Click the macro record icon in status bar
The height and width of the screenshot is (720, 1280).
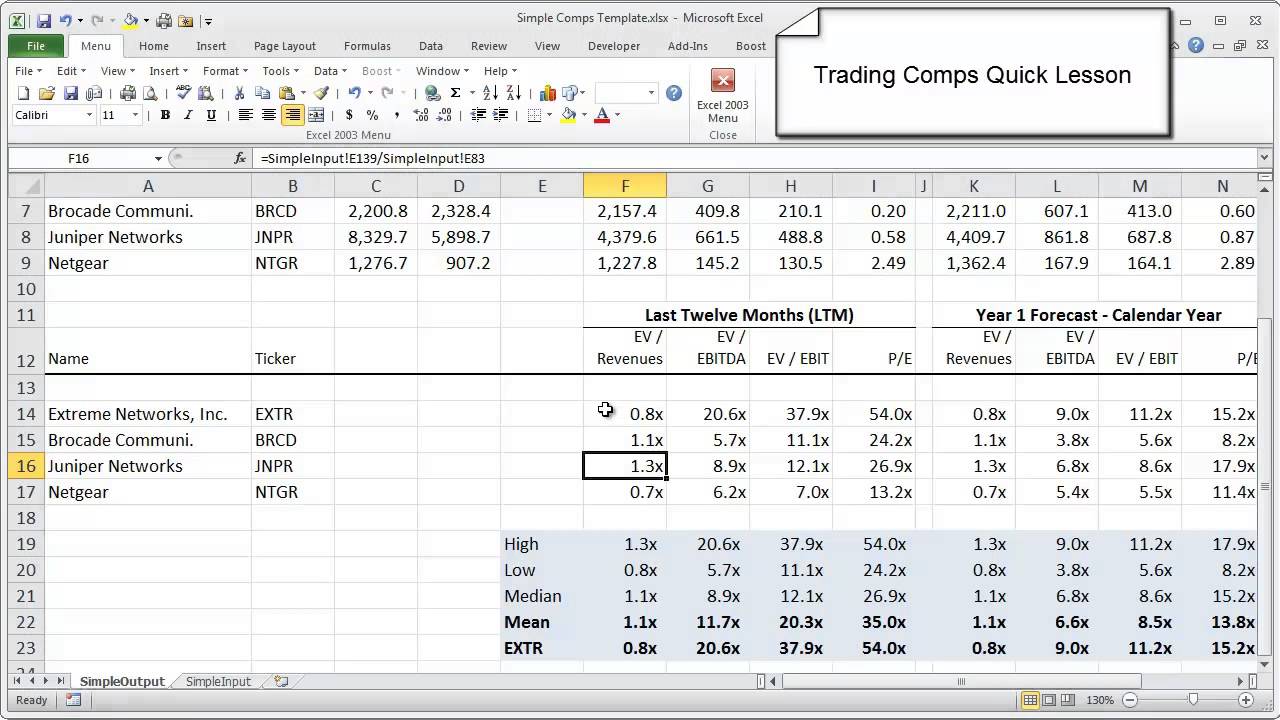tap(73, 700)
